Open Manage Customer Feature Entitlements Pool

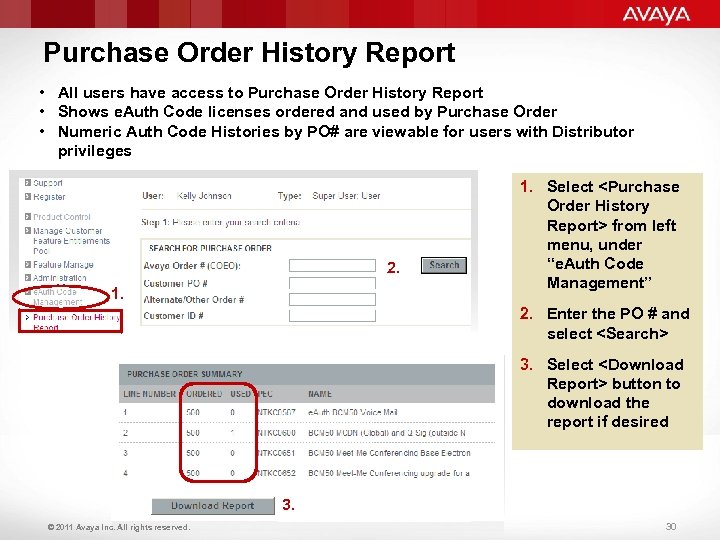[71, 241]
